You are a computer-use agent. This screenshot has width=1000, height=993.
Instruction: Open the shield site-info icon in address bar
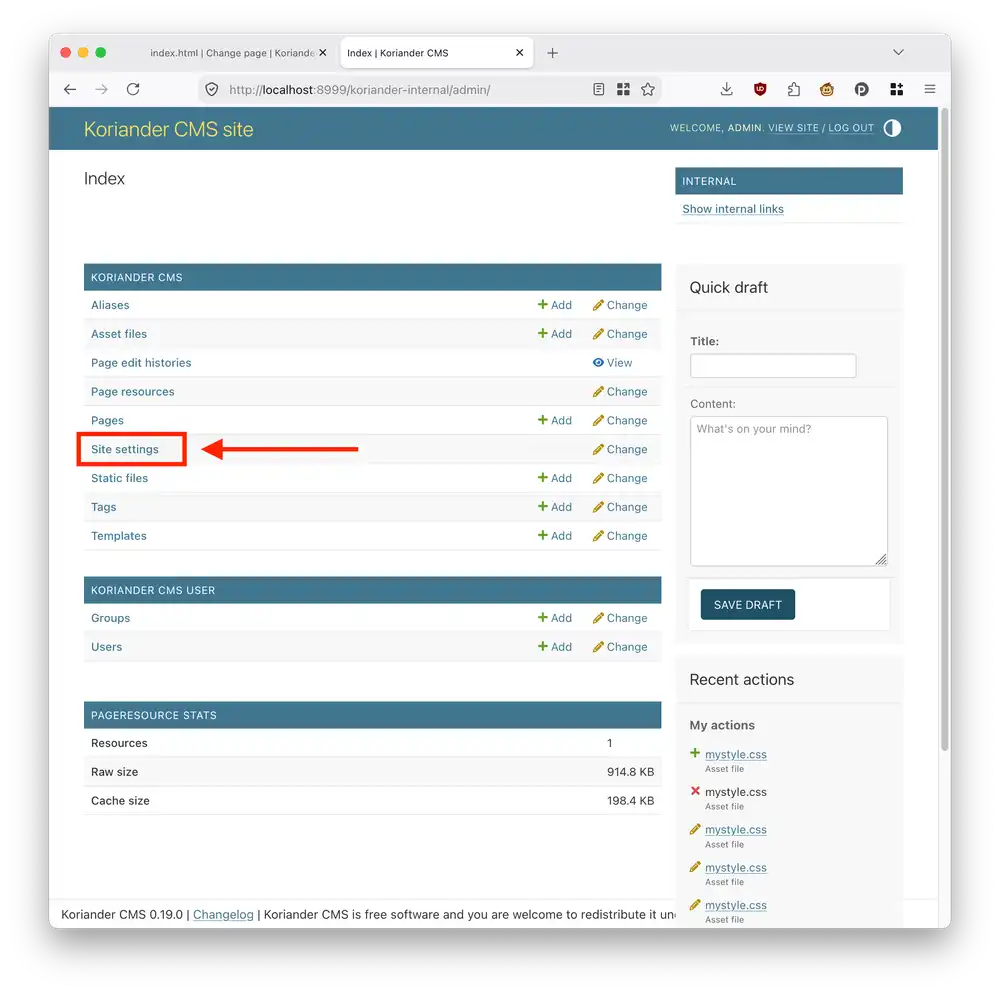click(212, 90)
